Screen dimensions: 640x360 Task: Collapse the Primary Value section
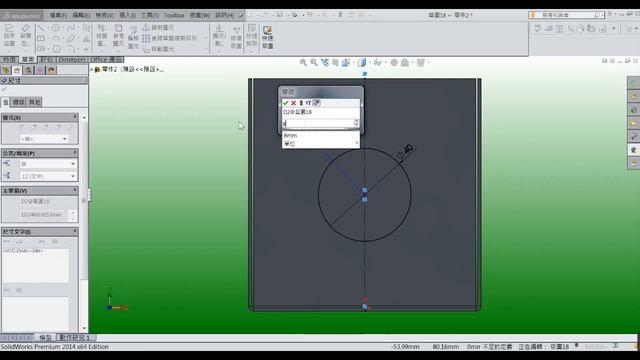pyautogui.click(x=75, y=190)
